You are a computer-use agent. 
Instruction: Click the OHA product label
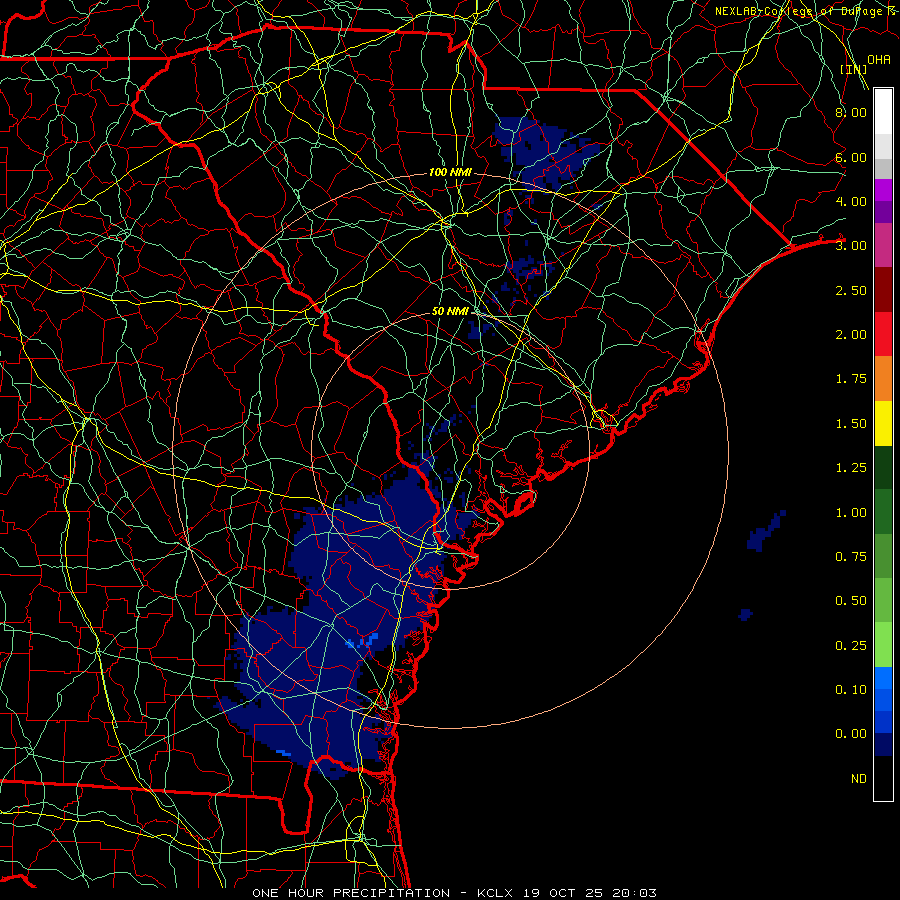coord(879,60)
